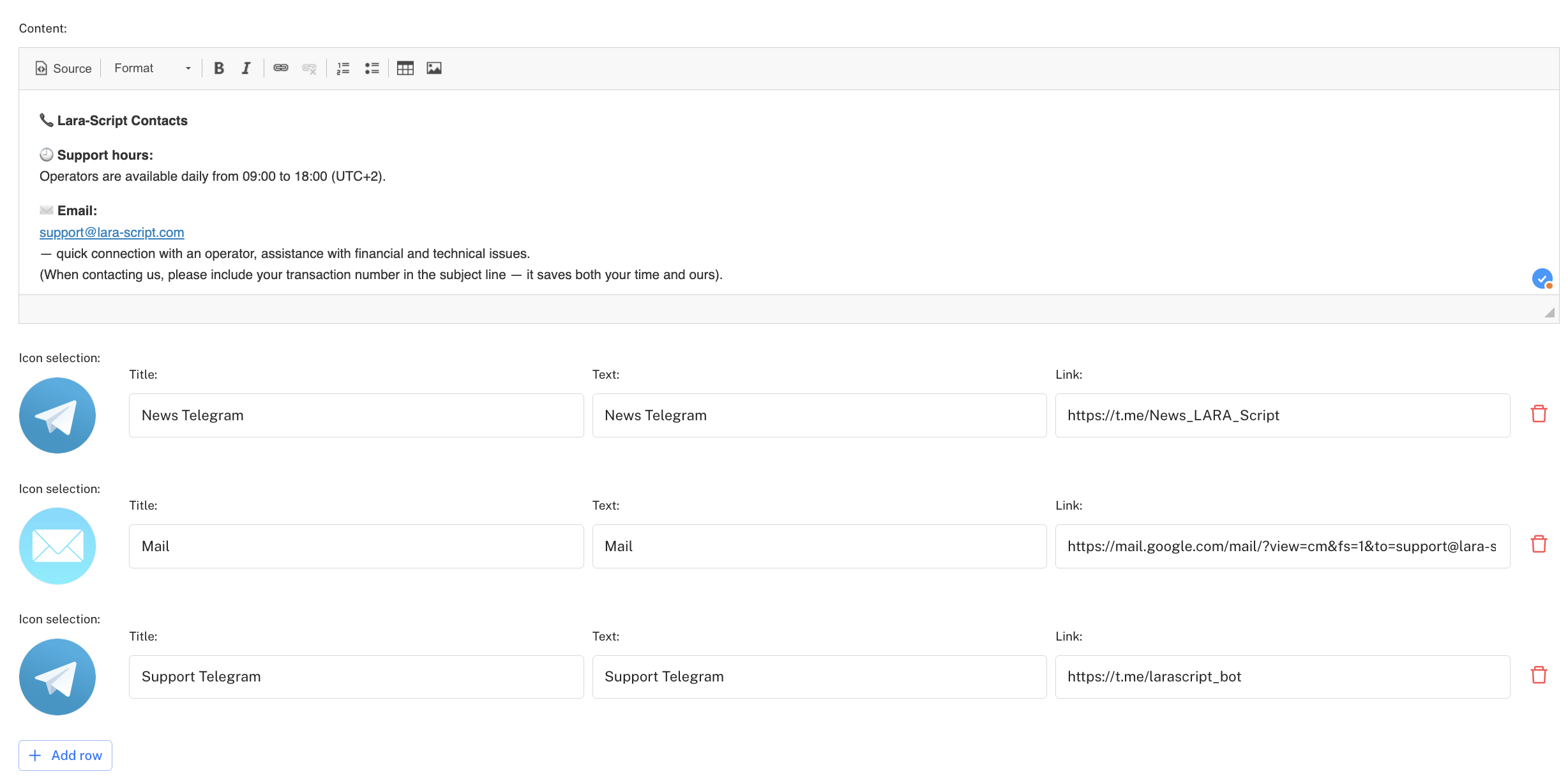The height and width of the screenshot is (783, 1568).
Task: Toggle bold formatting in editor toolbar
Action: 219,68
